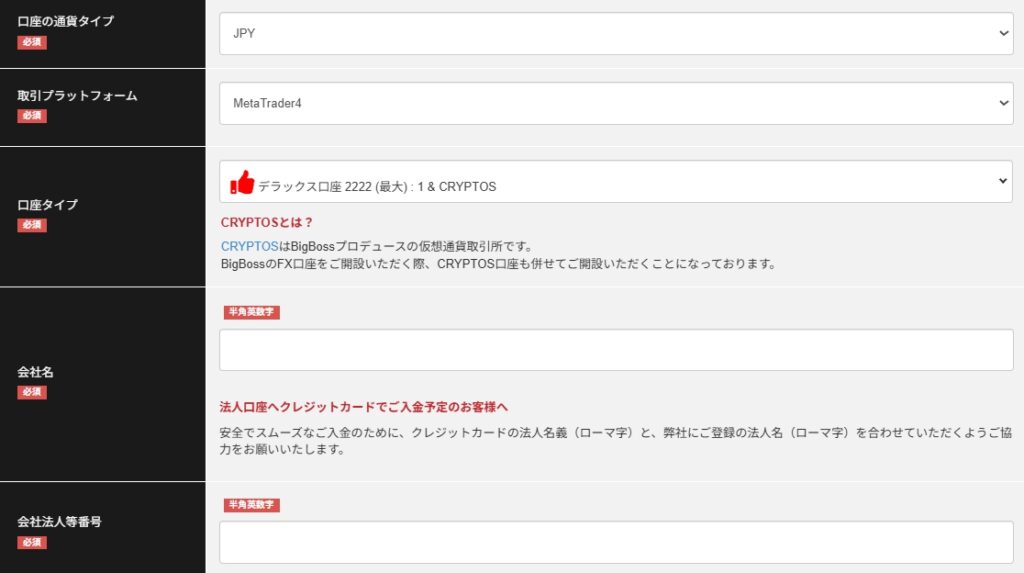Screen dimensions: 1024x573
Task: Open the JPY account currency dropdown
Action: tap(616, 33)
